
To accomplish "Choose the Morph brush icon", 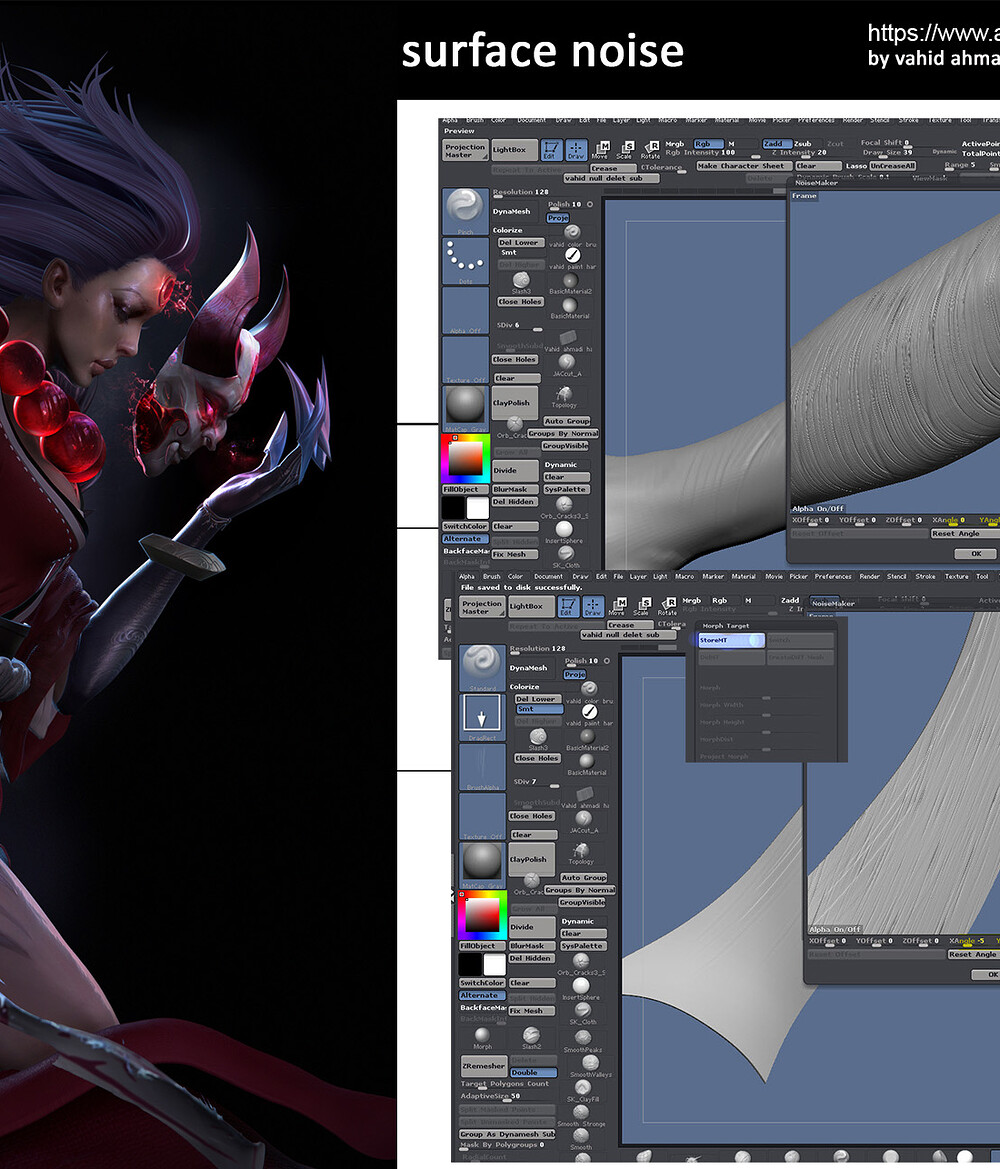I will [482, 1037].
